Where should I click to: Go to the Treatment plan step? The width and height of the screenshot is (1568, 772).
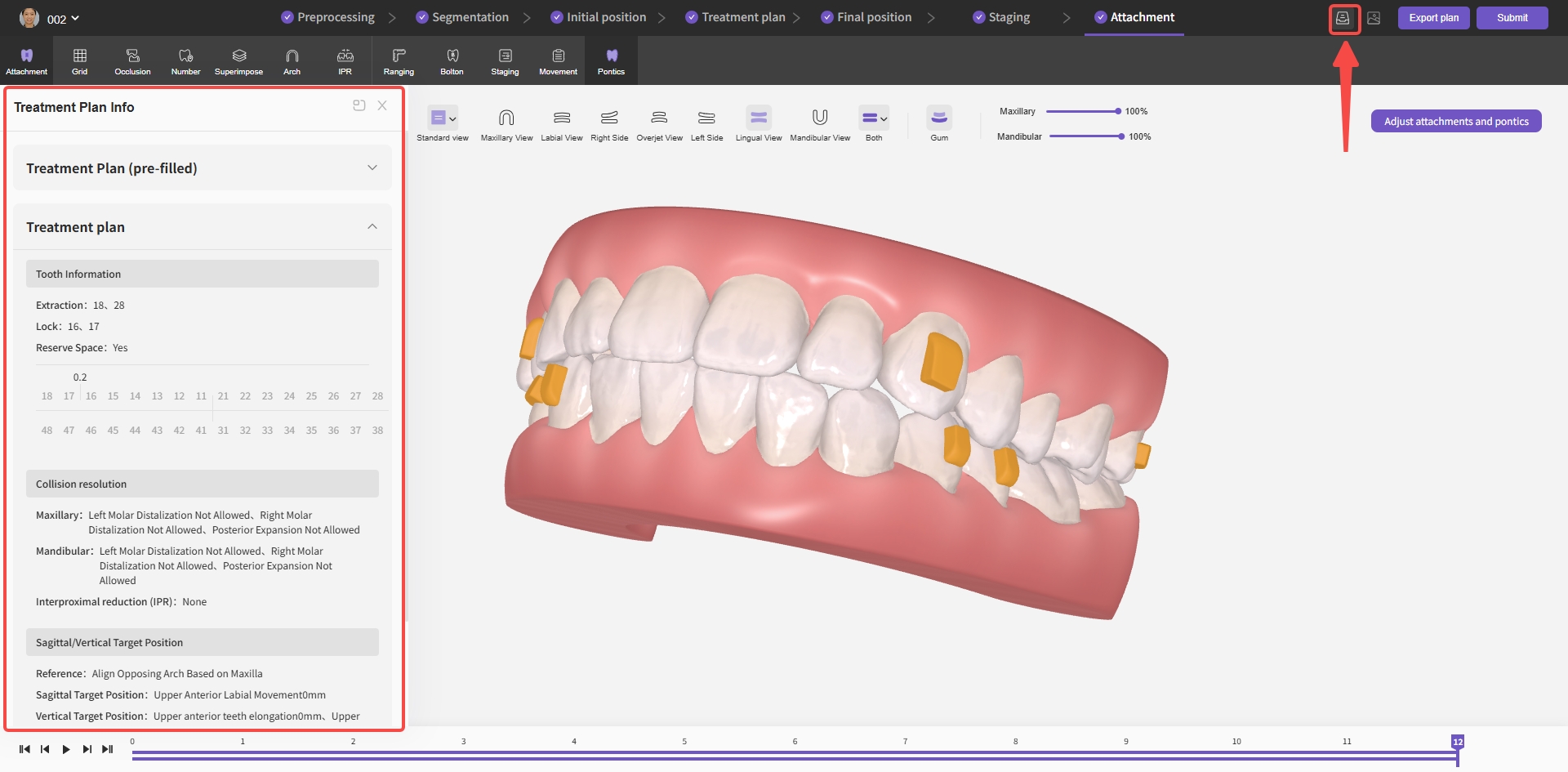click(735, 17)
